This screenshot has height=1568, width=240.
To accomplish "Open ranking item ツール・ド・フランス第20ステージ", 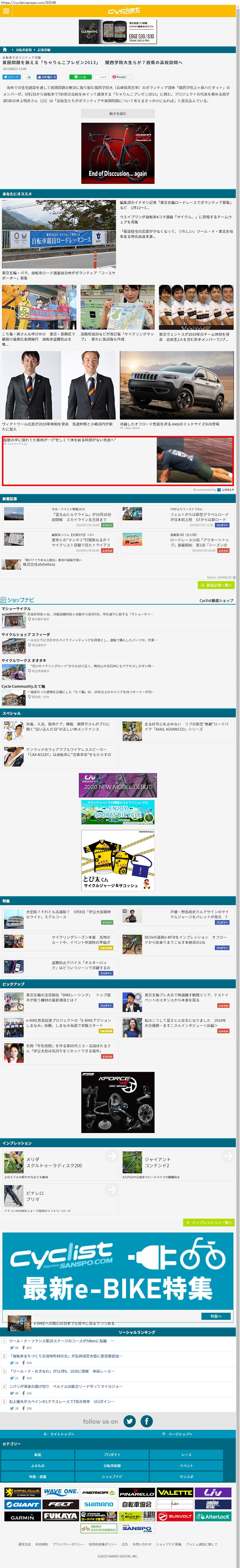I will click(61, 1340).
